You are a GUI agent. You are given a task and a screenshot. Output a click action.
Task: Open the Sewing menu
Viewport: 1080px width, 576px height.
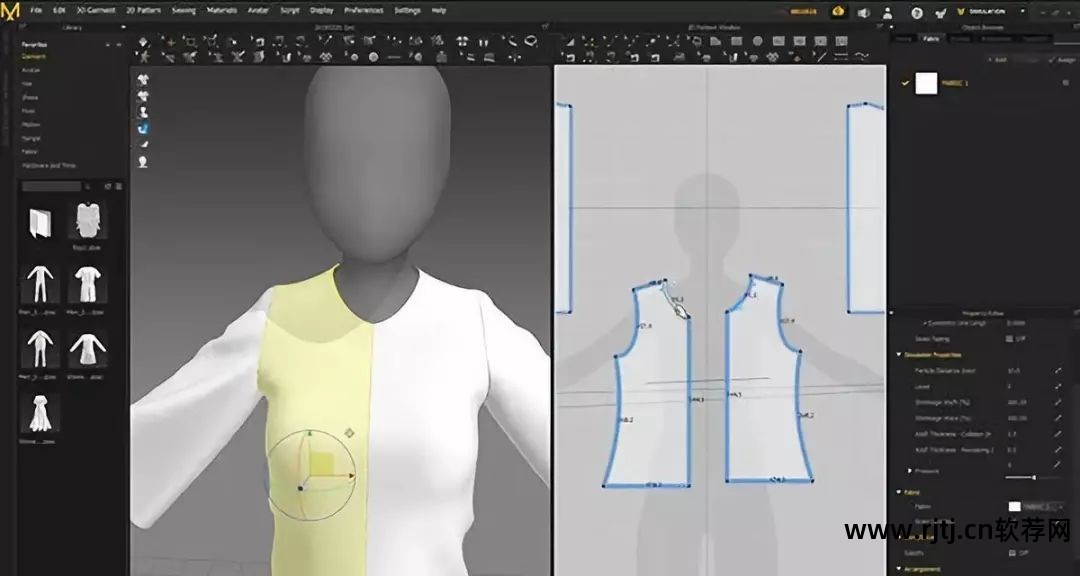pos(183,10)
